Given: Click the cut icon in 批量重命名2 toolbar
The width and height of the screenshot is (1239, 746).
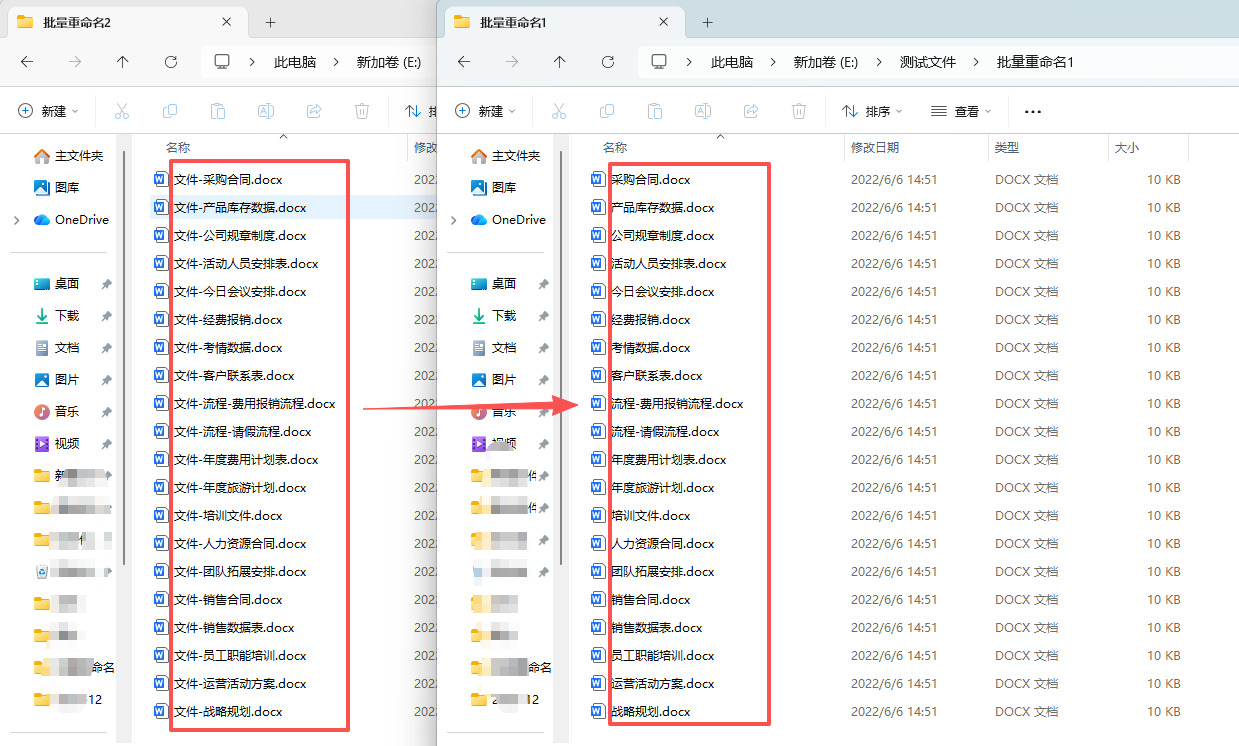Looking at the screenshot, I should coord(122,111).
